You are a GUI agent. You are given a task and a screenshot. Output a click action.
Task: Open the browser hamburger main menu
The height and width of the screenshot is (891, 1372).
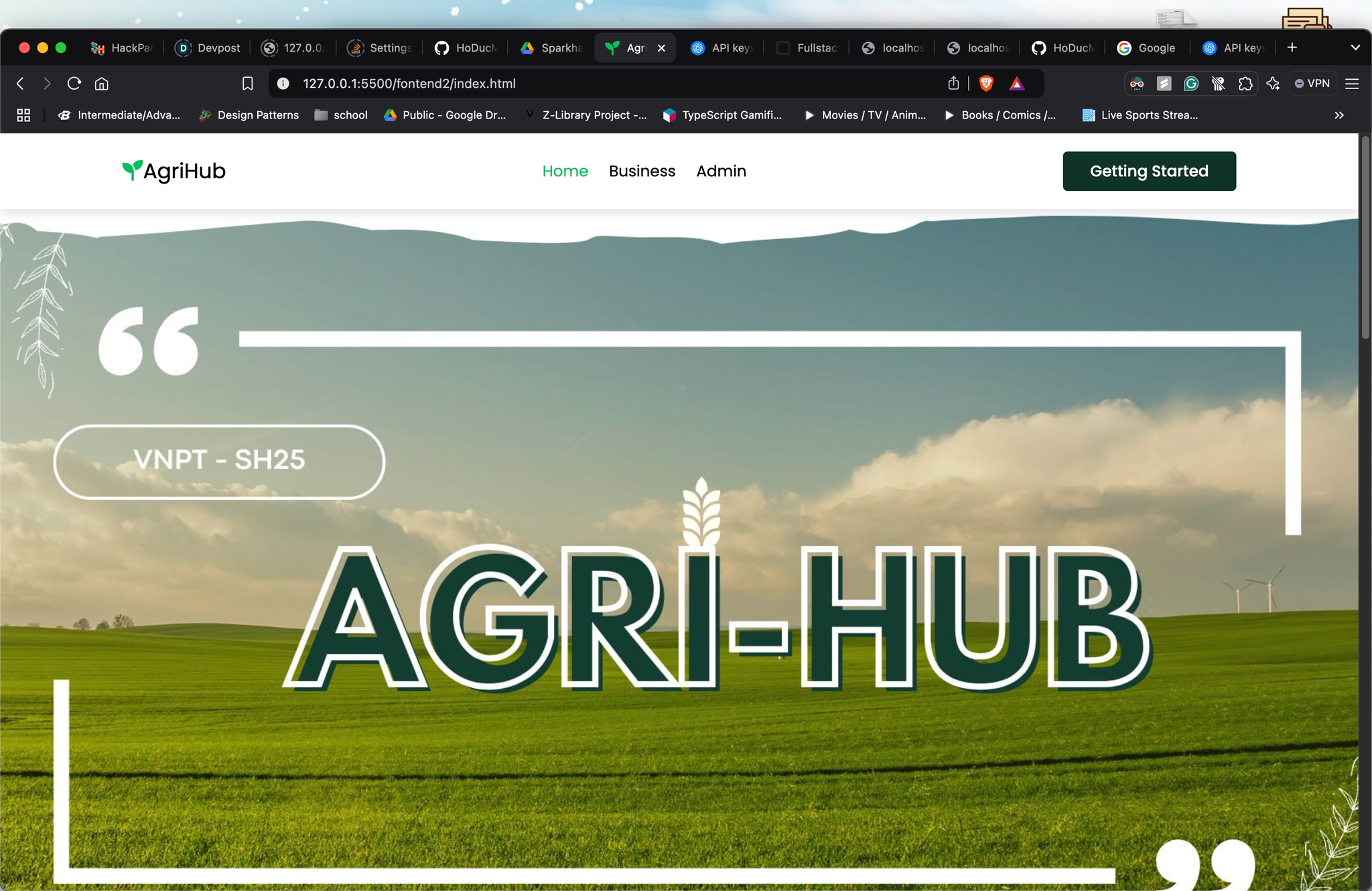[1352, 84]
